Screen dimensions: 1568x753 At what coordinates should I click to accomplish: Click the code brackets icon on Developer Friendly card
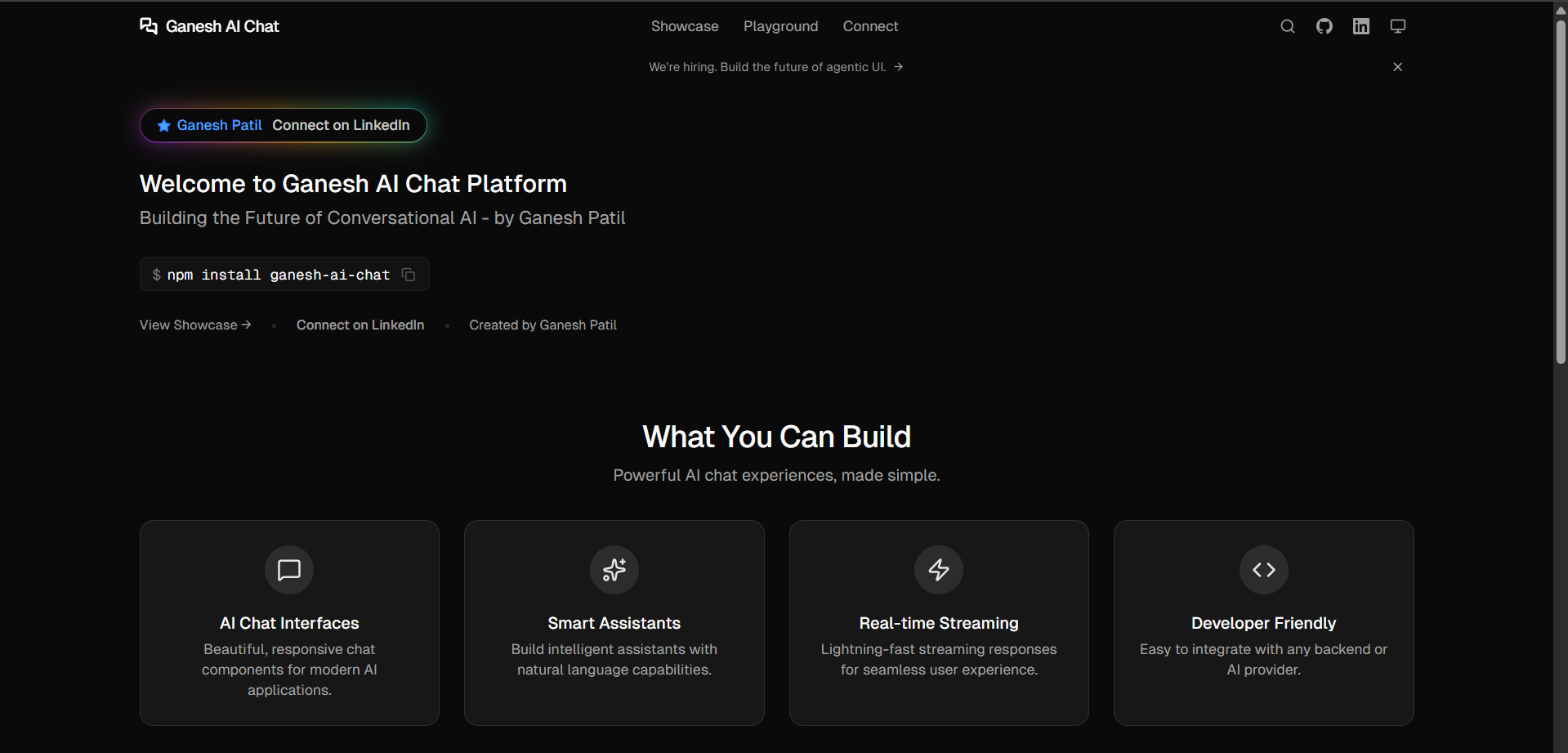click(x=1263, y=570)
